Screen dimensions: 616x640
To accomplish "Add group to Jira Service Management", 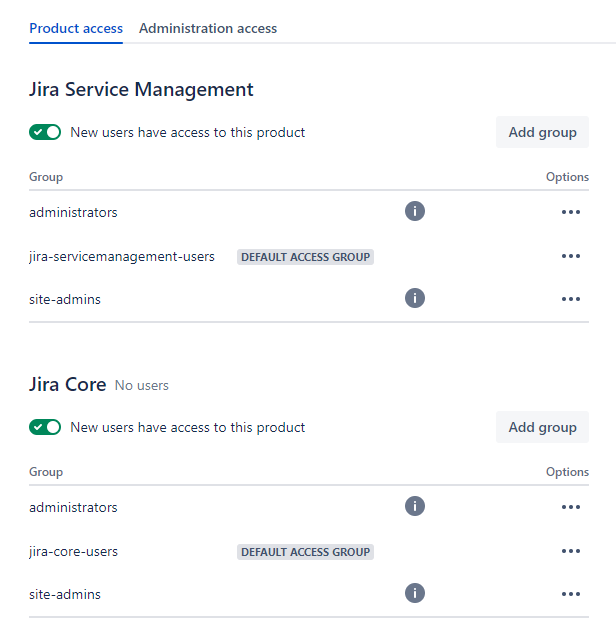I will coord(542,132).
